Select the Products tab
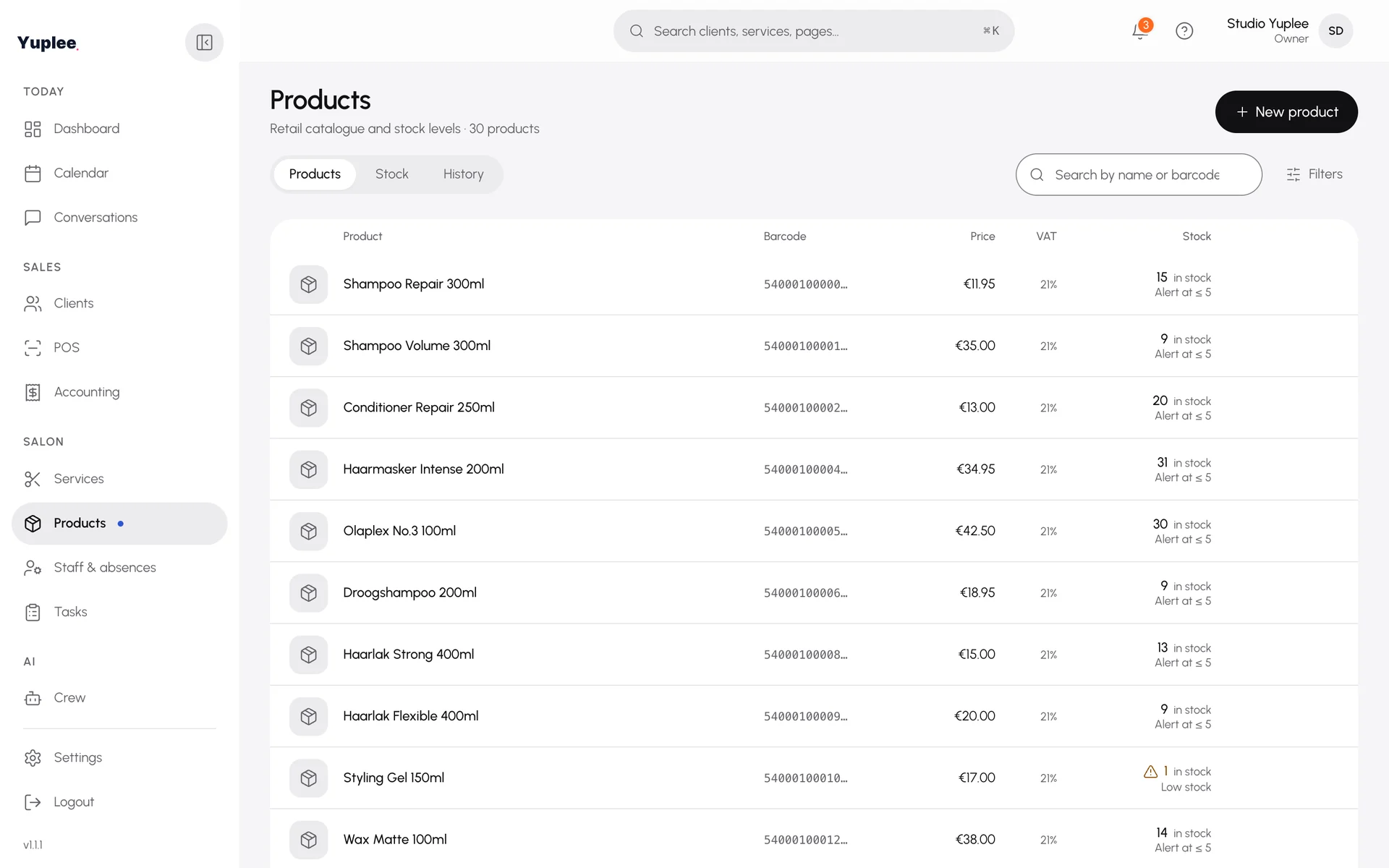The width and height of the screenshot is (1389, 868). [315, 174]
